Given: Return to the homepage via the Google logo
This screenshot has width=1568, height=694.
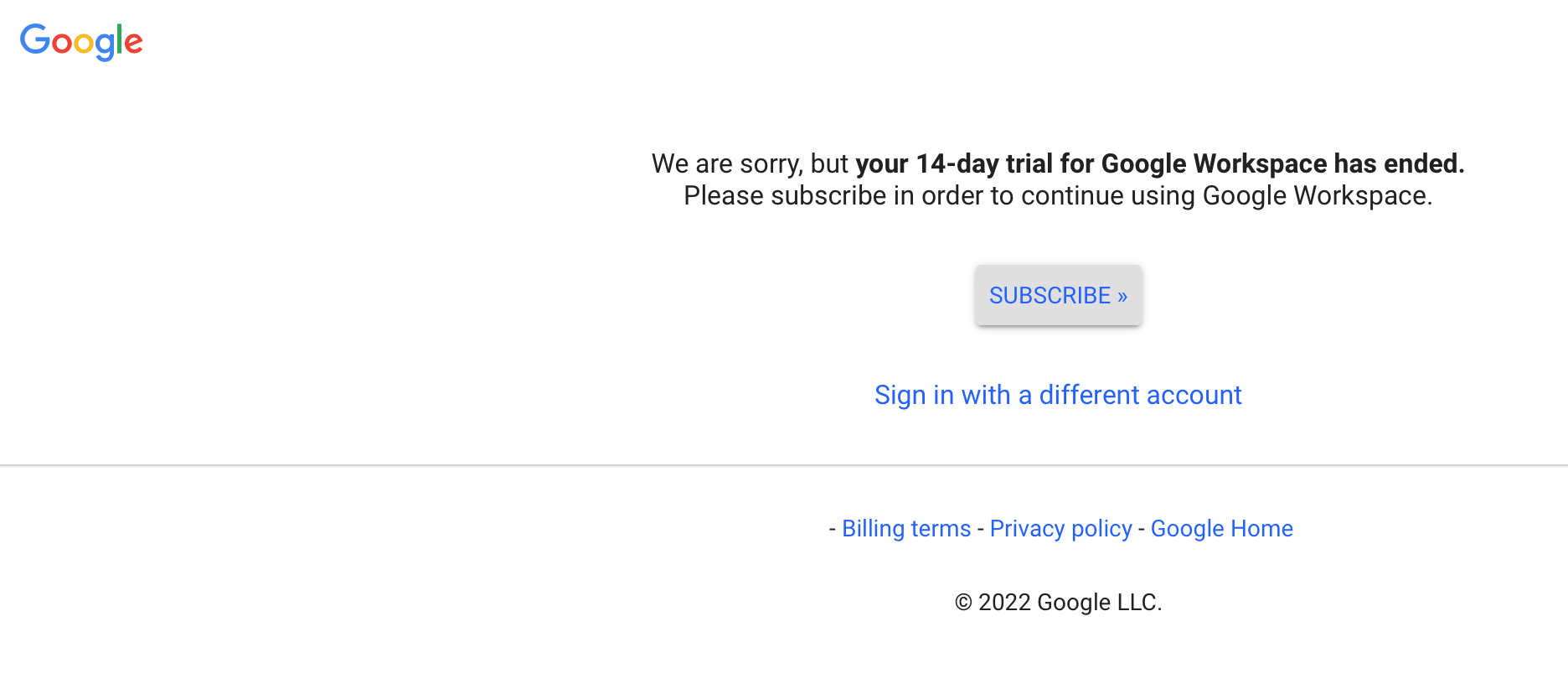Looking at the screenshot, I should pyautogui.click(x=81, y=40).
